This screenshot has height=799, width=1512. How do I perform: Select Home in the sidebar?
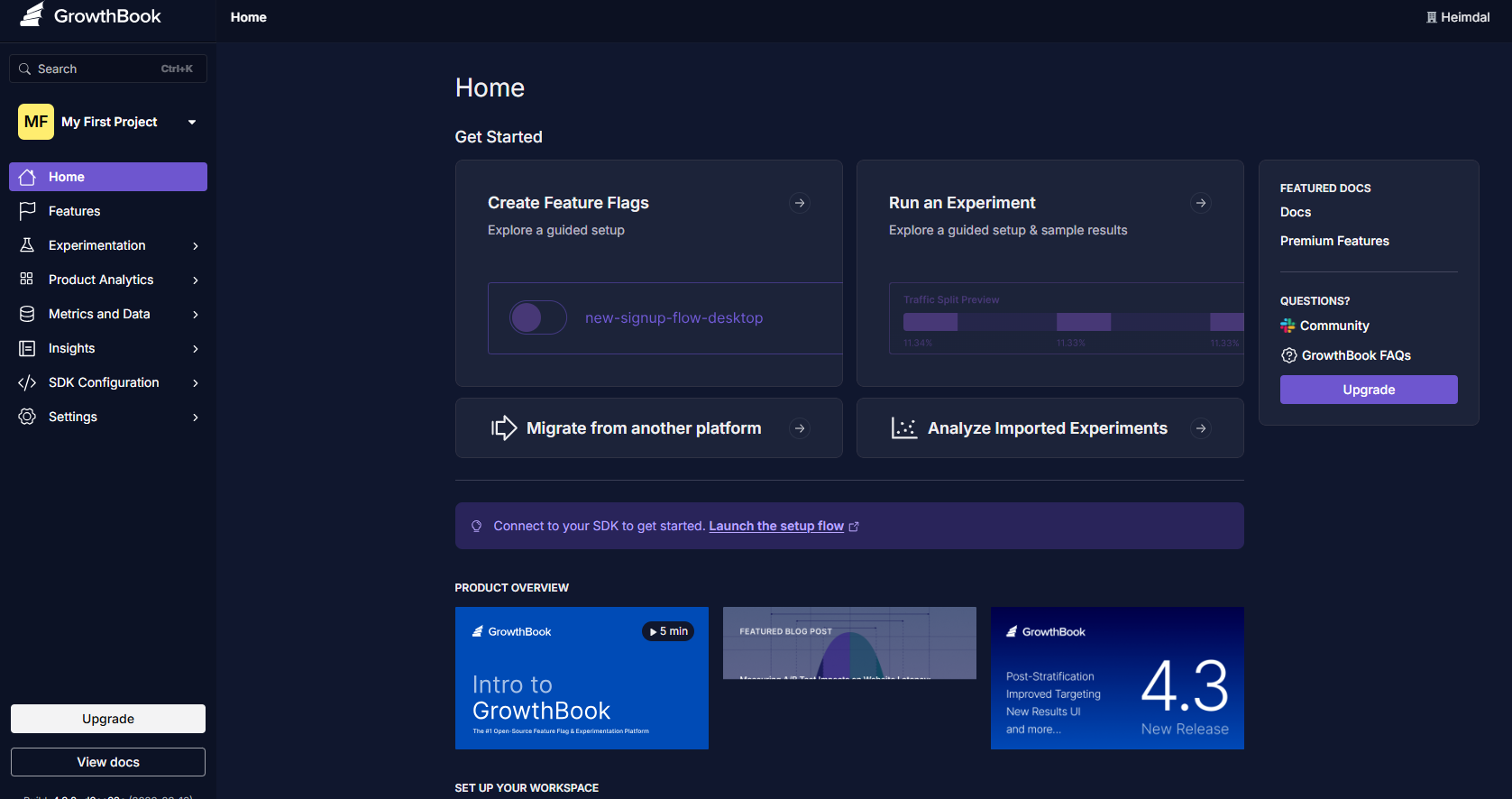(x=108, y=177)
